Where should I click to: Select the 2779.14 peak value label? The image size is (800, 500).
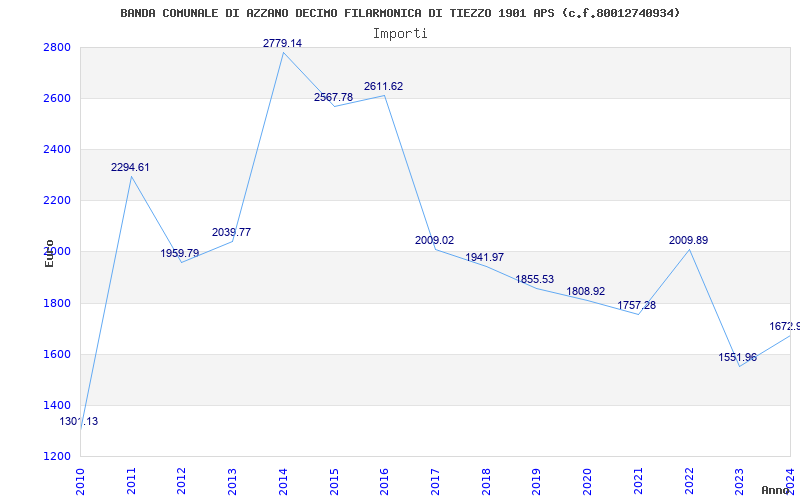pos(282,43)
